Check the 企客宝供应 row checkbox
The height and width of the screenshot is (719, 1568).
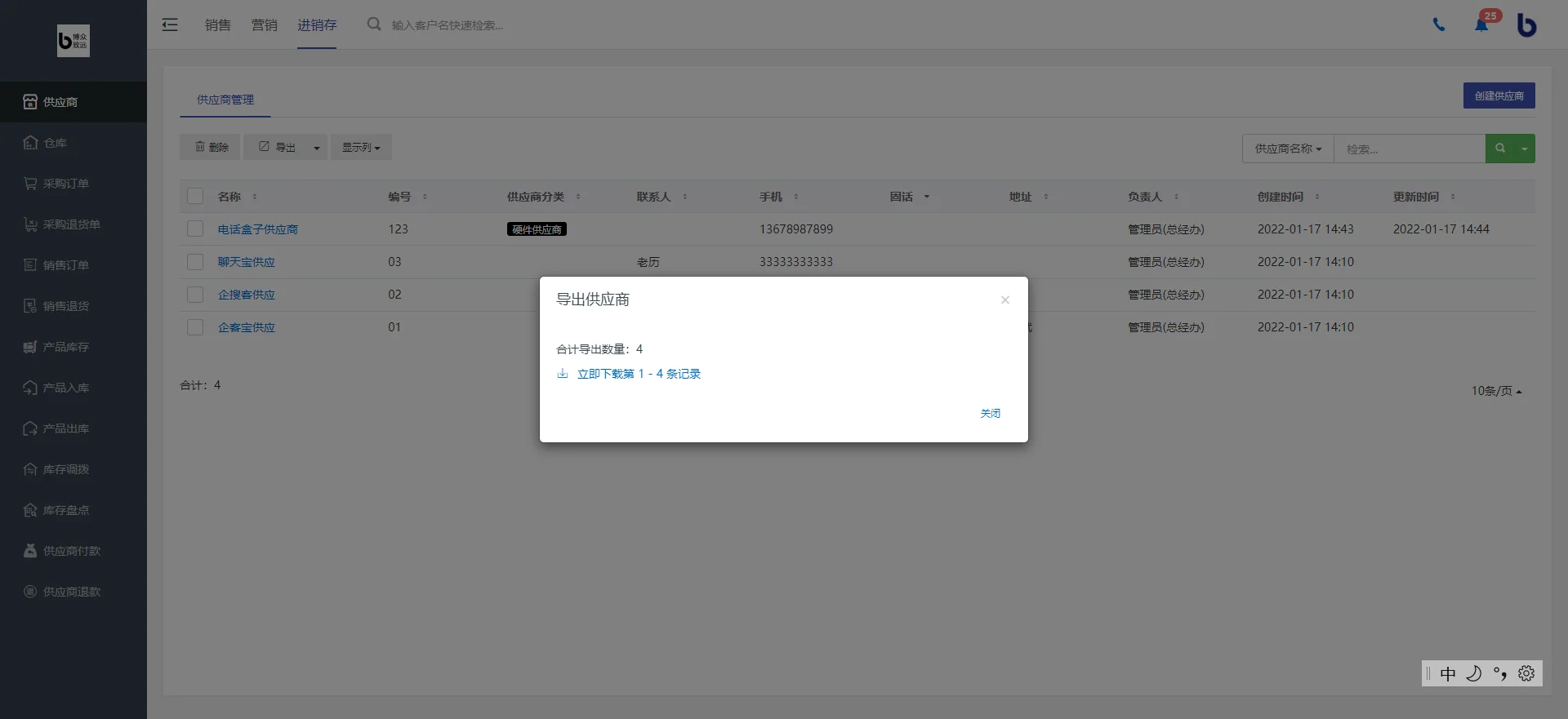tap(195, 327)
